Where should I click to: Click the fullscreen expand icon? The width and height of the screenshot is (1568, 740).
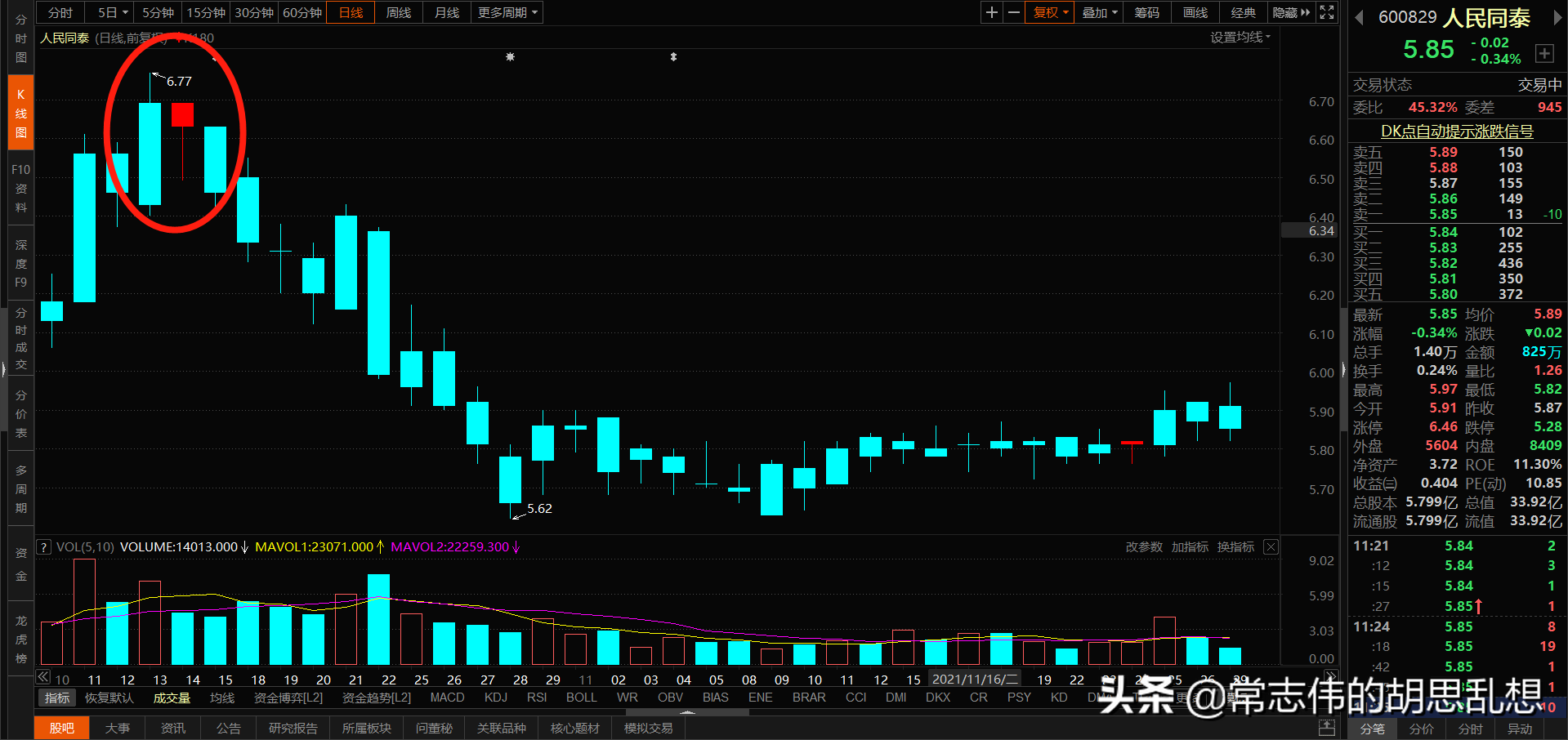(1327, 12)
